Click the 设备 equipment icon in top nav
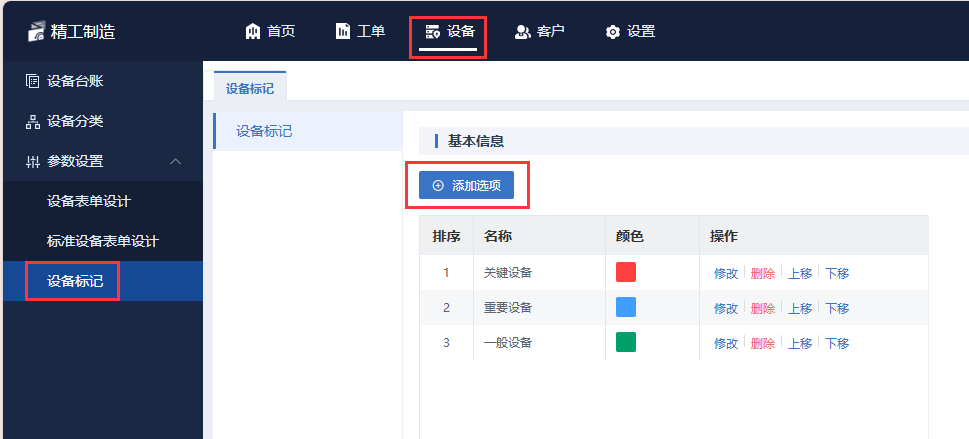 click(433, 32)
